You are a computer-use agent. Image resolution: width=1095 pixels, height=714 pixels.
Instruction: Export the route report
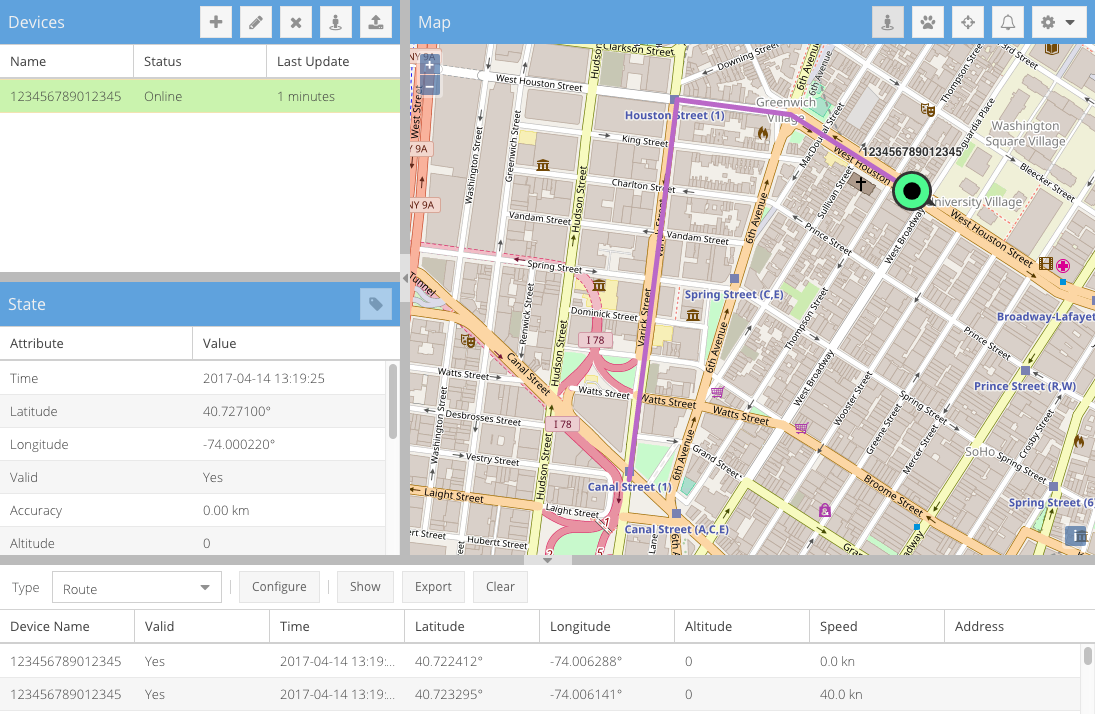point(433,587)
